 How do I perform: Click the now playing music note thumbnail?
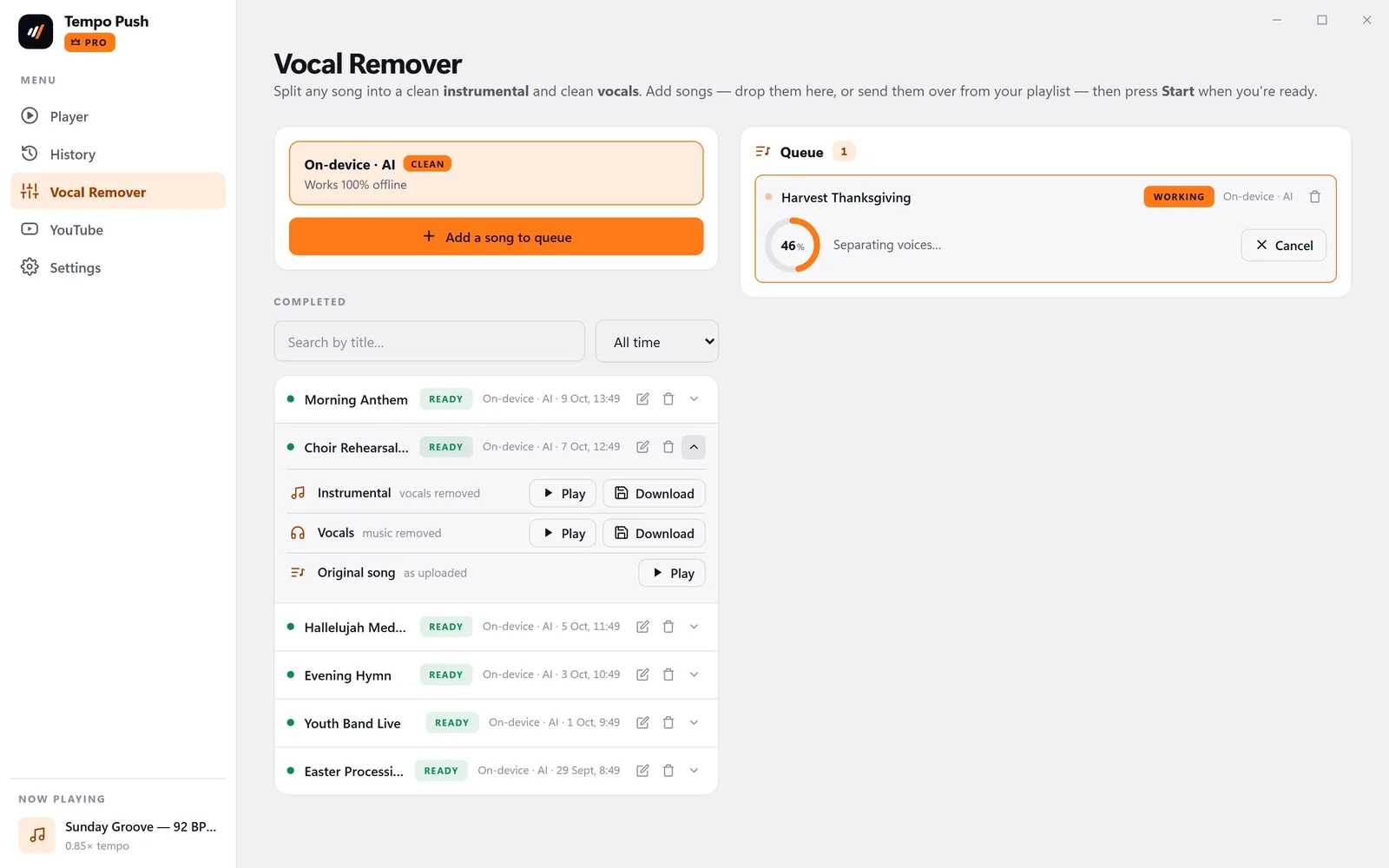click(37, 835)
